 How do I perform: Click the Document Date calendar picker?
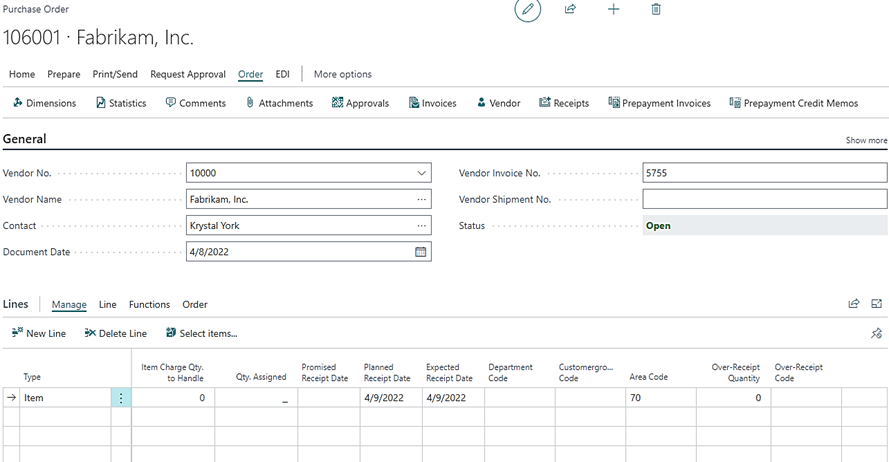(x=421, y=252)
